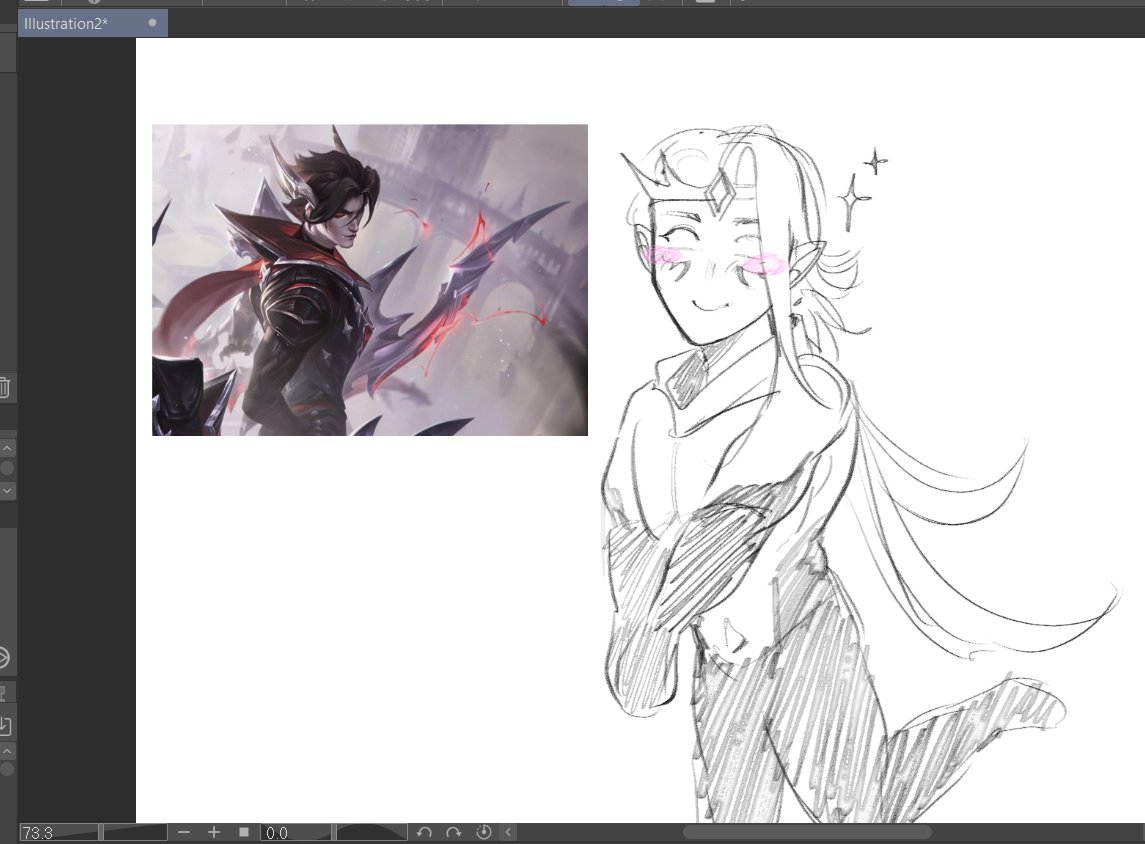This screenshot has width=1145, height=844.
Task: Zoom in with the plus icon
Action: (x=214, y=832)
